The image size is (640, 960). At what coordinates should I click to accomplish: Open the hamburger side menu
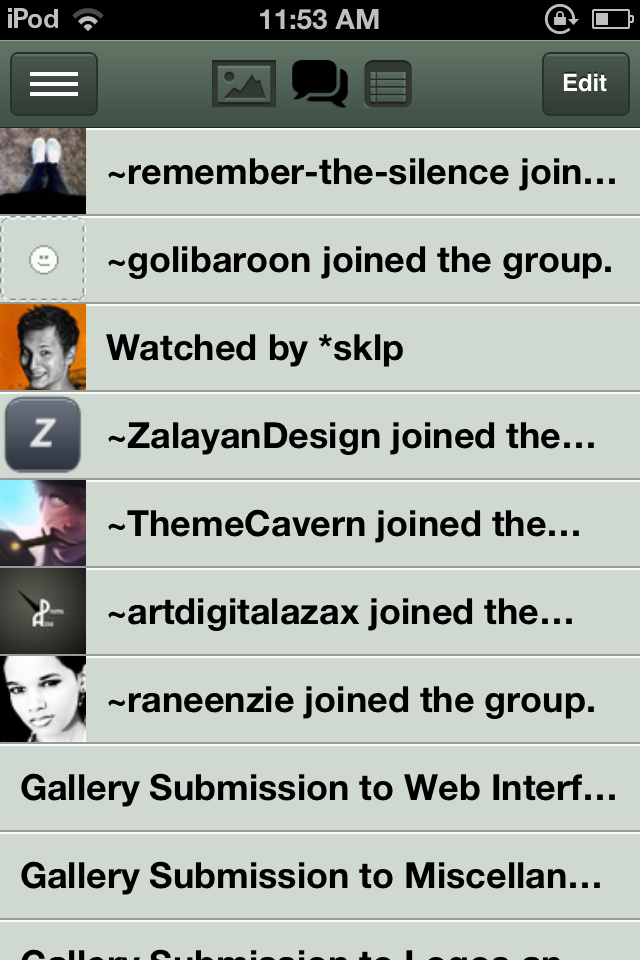(54, 84)
